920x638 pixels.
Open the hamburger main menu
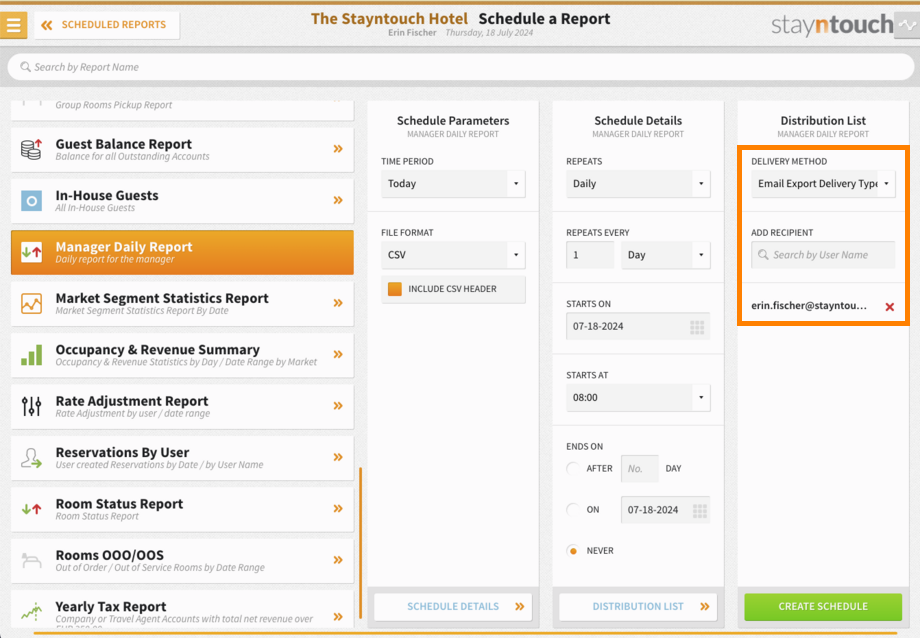coord(13,25)
